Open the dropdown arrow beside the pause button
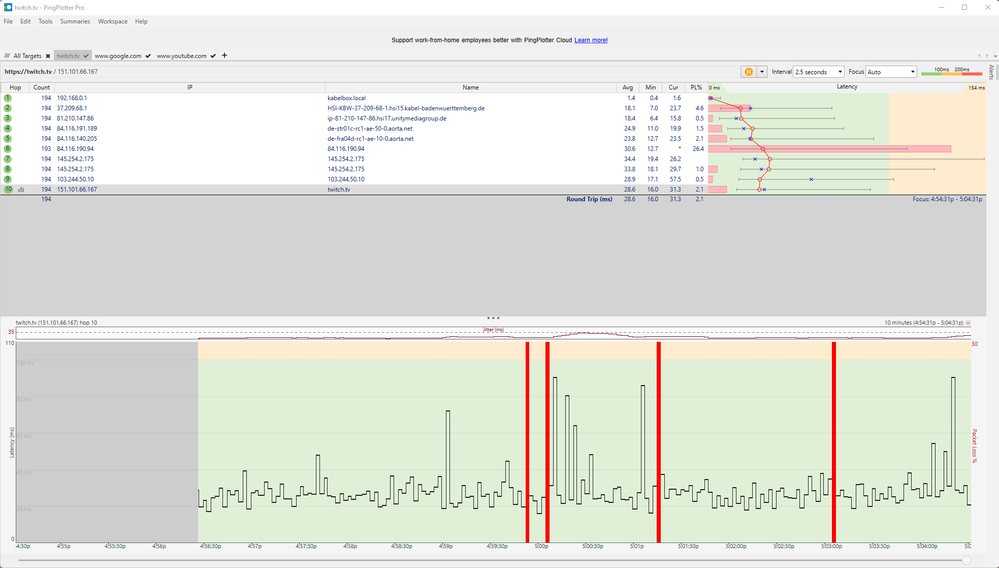Screen dimensions: 999x568 click(761, 72)
